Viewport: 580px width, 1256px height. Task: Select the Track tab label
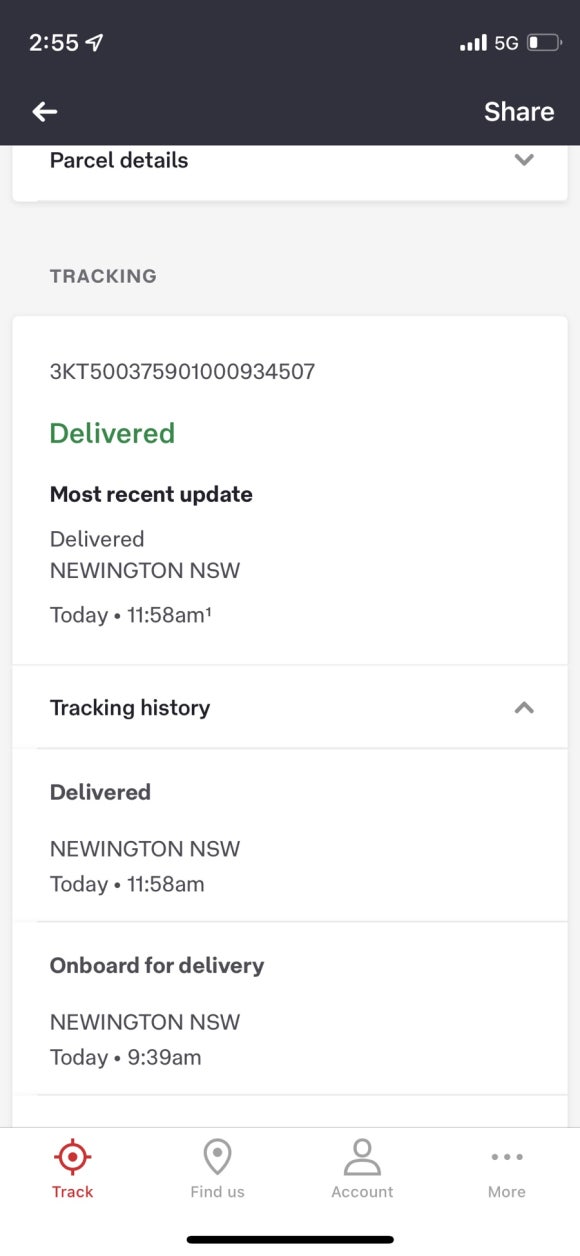tap(73, 1192)
